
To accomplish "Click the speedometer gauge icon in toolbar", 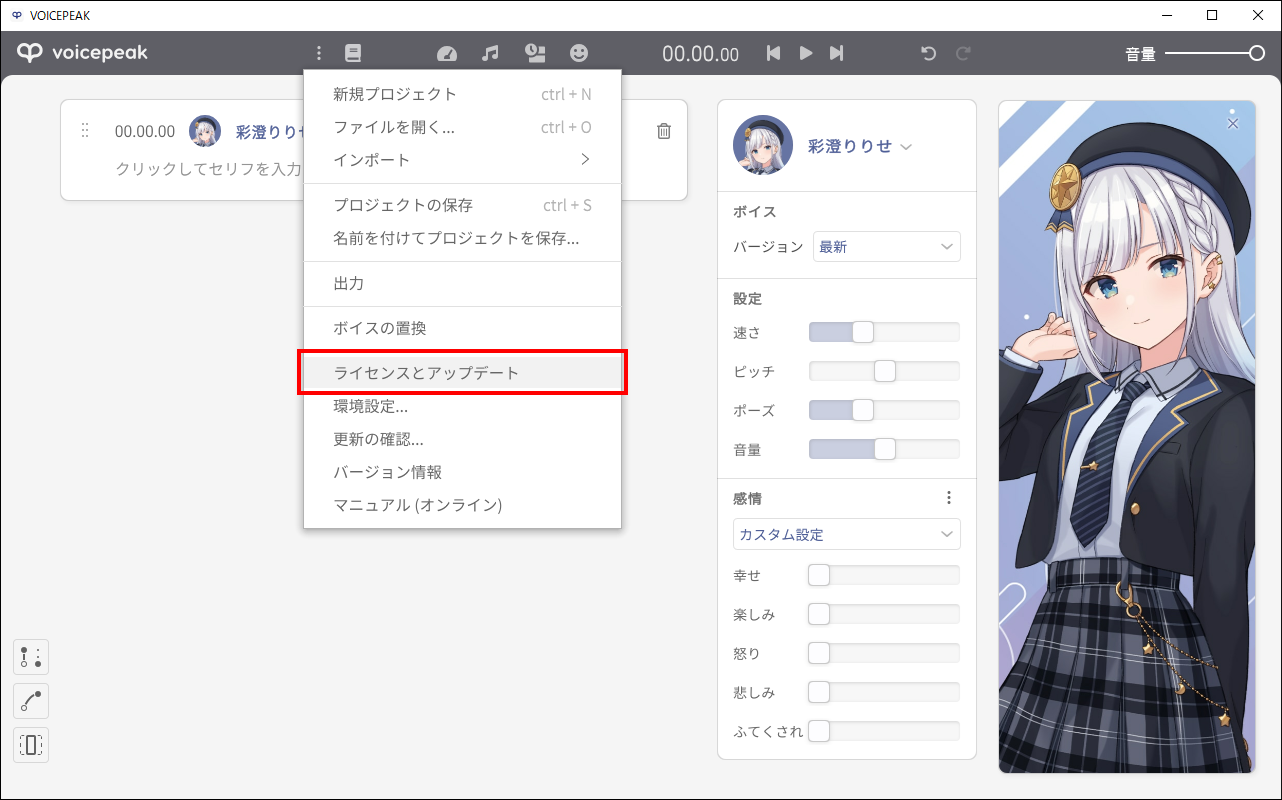I will tap(447, 53).
